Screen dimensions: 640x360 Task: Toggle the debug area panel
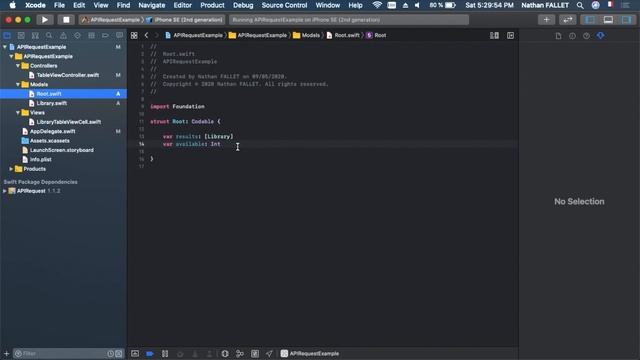(x=608, y=20)
